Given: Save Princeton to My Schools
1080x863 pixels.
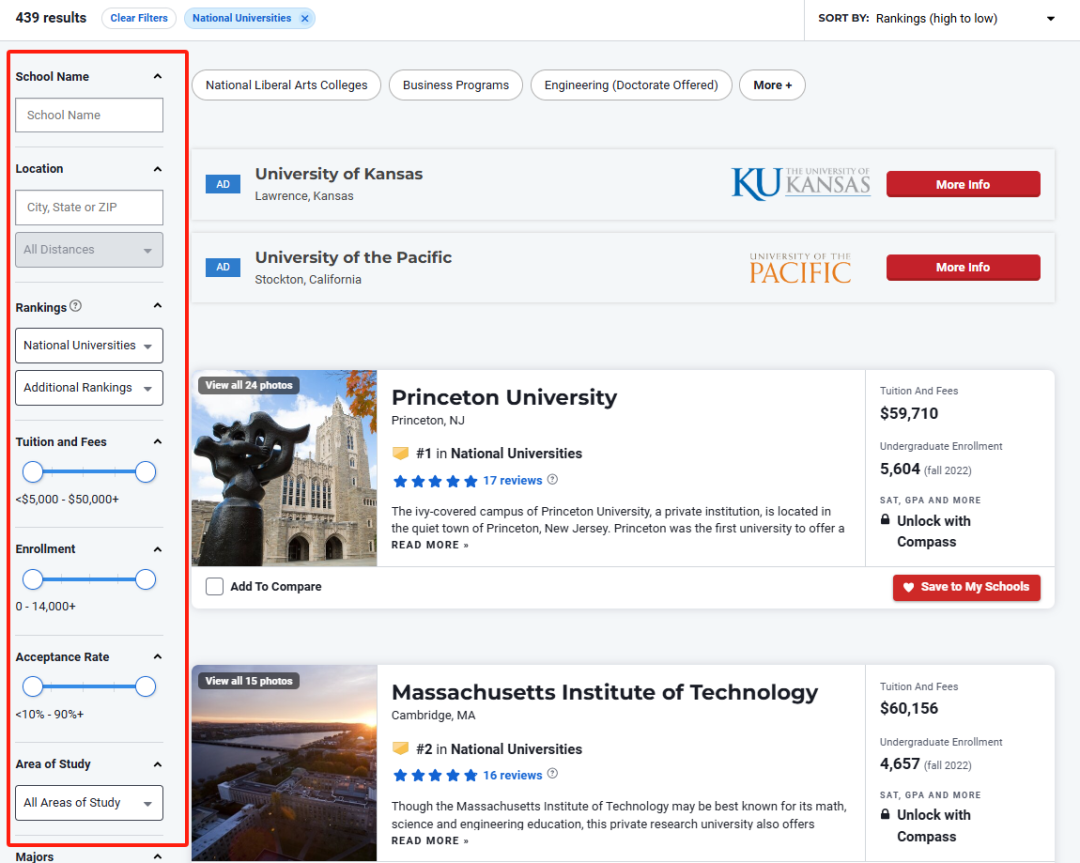Looking at the screenshot, I should 966,588.
